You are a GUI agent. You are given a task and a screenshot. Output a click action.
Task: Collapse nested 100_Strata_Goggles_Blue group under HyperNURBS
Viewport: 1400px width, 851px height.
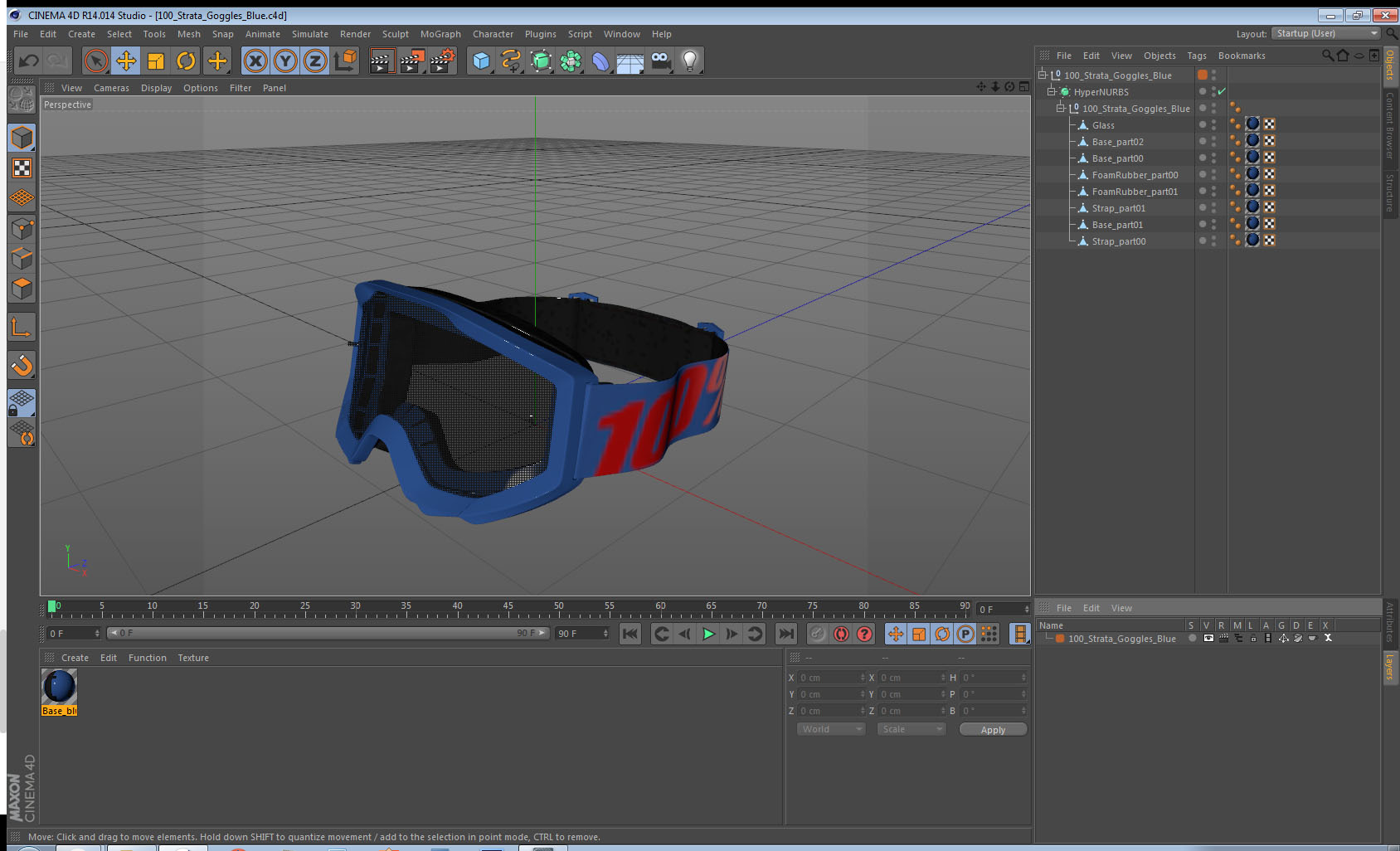[1060, 108]
